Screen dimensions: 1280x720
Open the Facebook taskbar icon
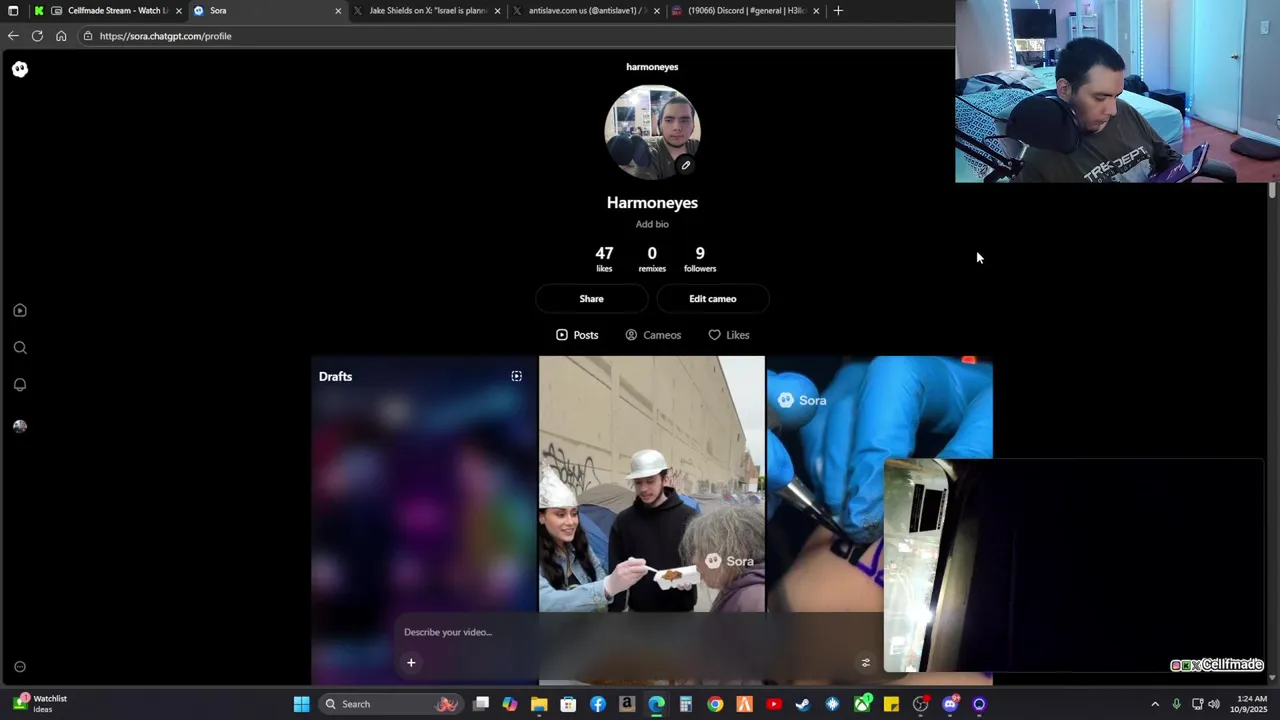pyautogui.click(x=598, y=704)
